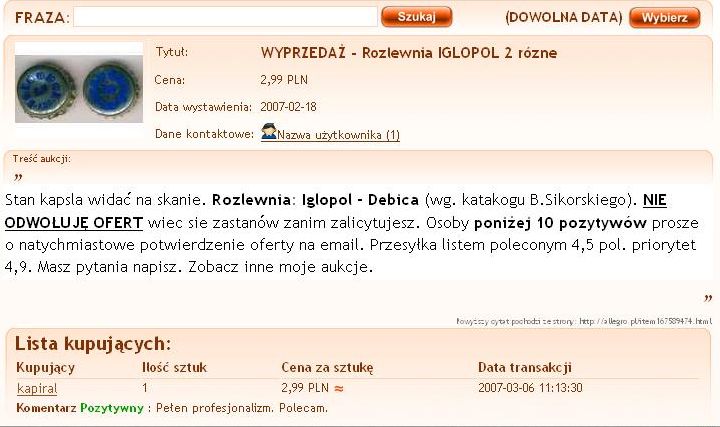
Task: Click the Data transakcji column header
Action: click(524, 368)
